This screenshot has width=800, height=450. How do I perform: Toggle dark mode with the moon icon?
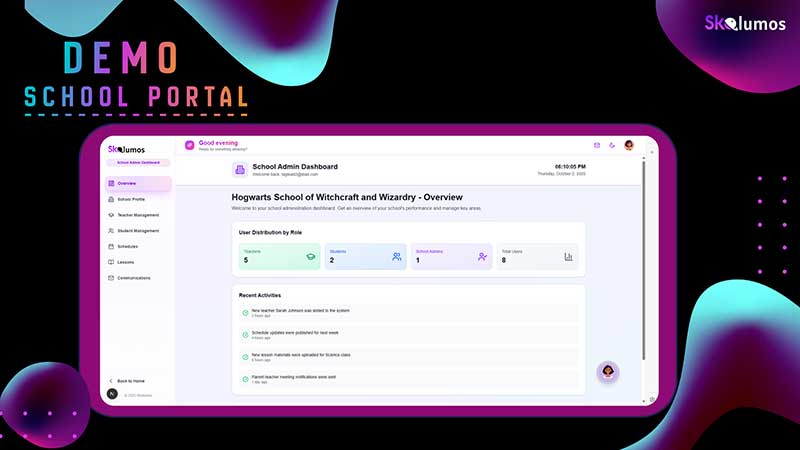pyautogui.click(x=612, y=145)
